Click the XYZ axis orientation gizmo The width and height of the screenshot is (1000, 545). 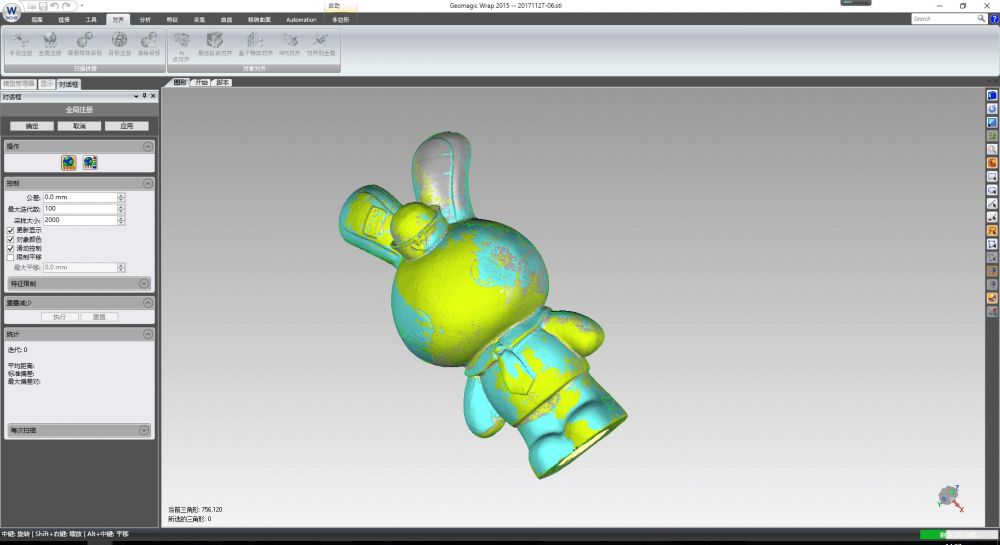950,497
